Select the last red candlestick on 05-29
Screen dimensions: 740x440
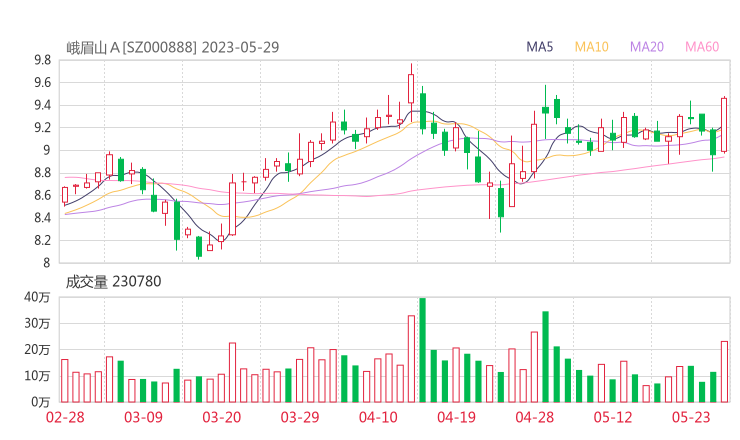[x=724, y=125]
